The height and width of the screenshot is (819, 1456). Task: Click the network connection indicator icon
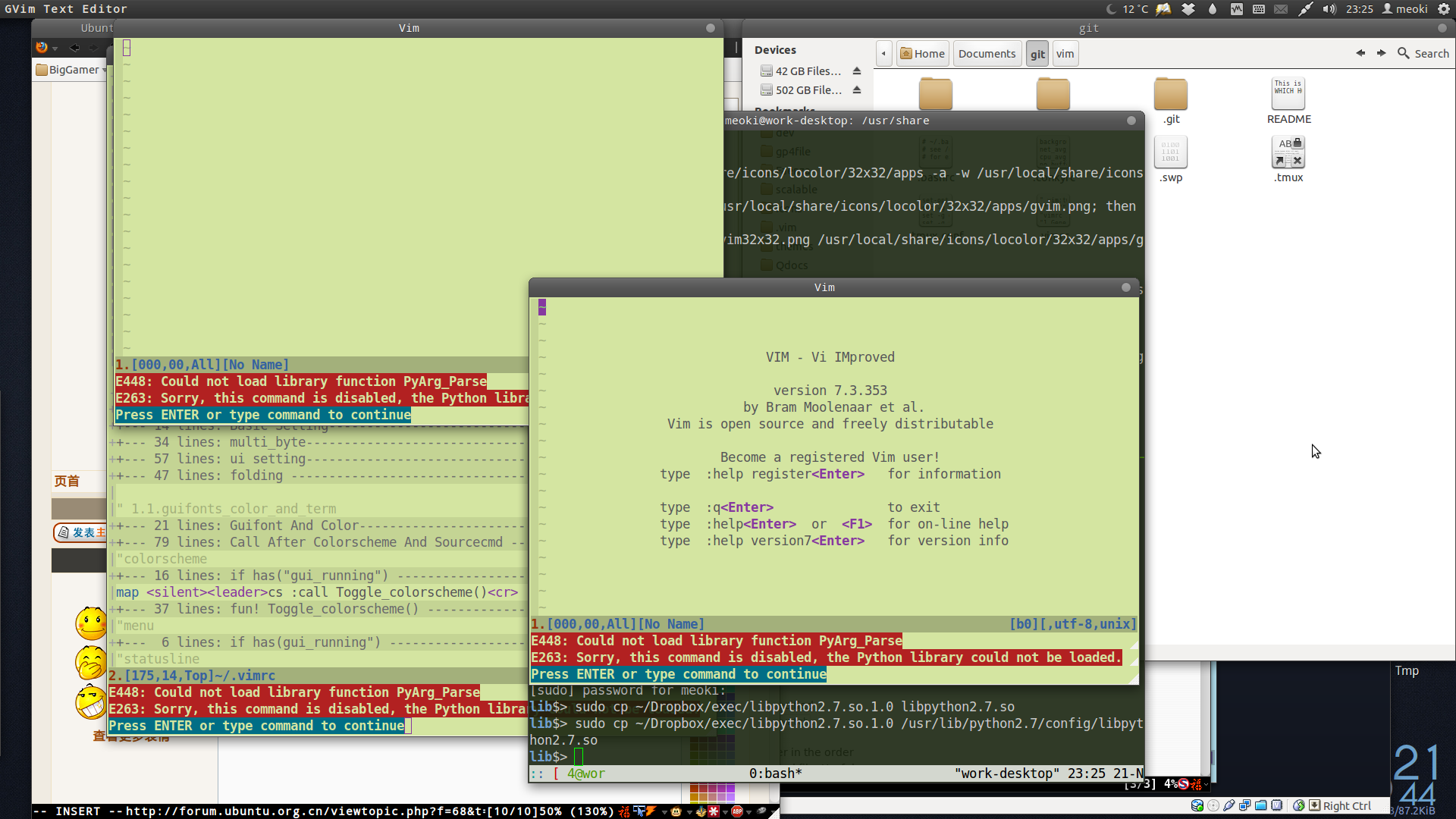1305,9
